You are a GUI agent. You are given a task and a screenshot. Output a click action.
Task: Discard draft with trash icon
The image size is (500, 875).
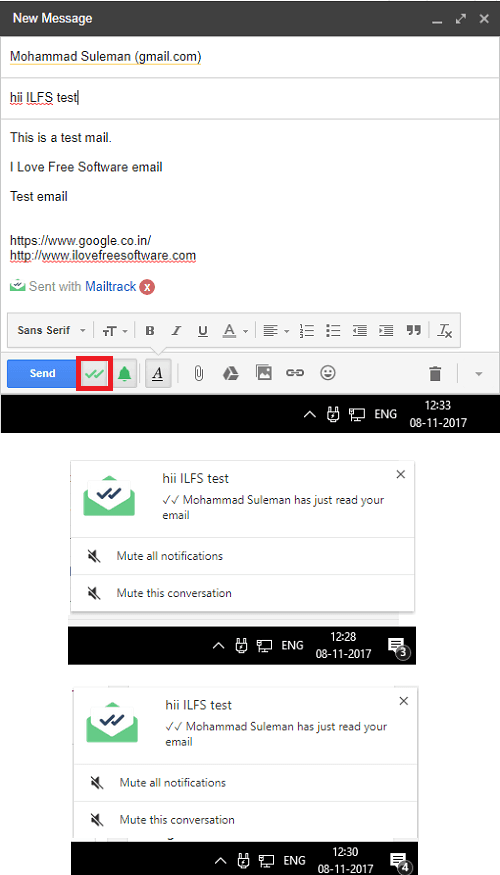click(x=435, y=373)
